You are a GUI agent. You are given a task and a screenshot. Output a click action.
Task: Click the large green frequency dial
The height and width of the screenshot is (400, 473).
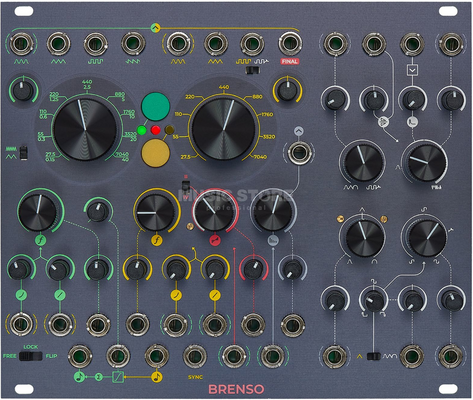click(85, 130)
